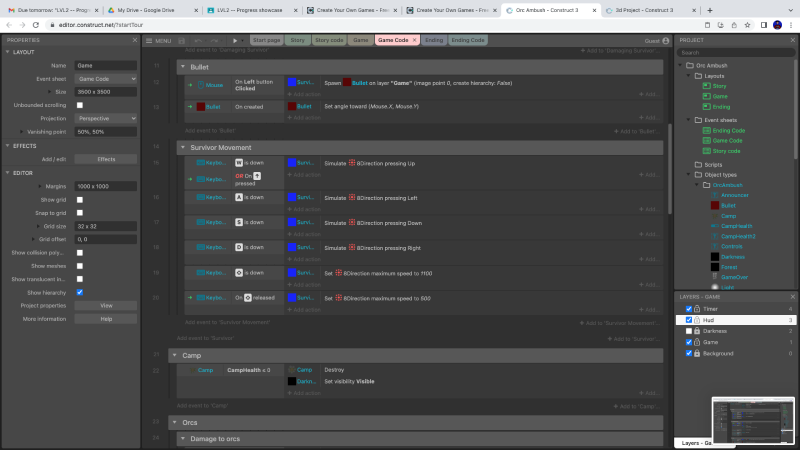Image resolution: width=800 pixels, height=450 pixels.
Task: Toggle the Timer layer visibility checkbox
Action: (688, 309)
